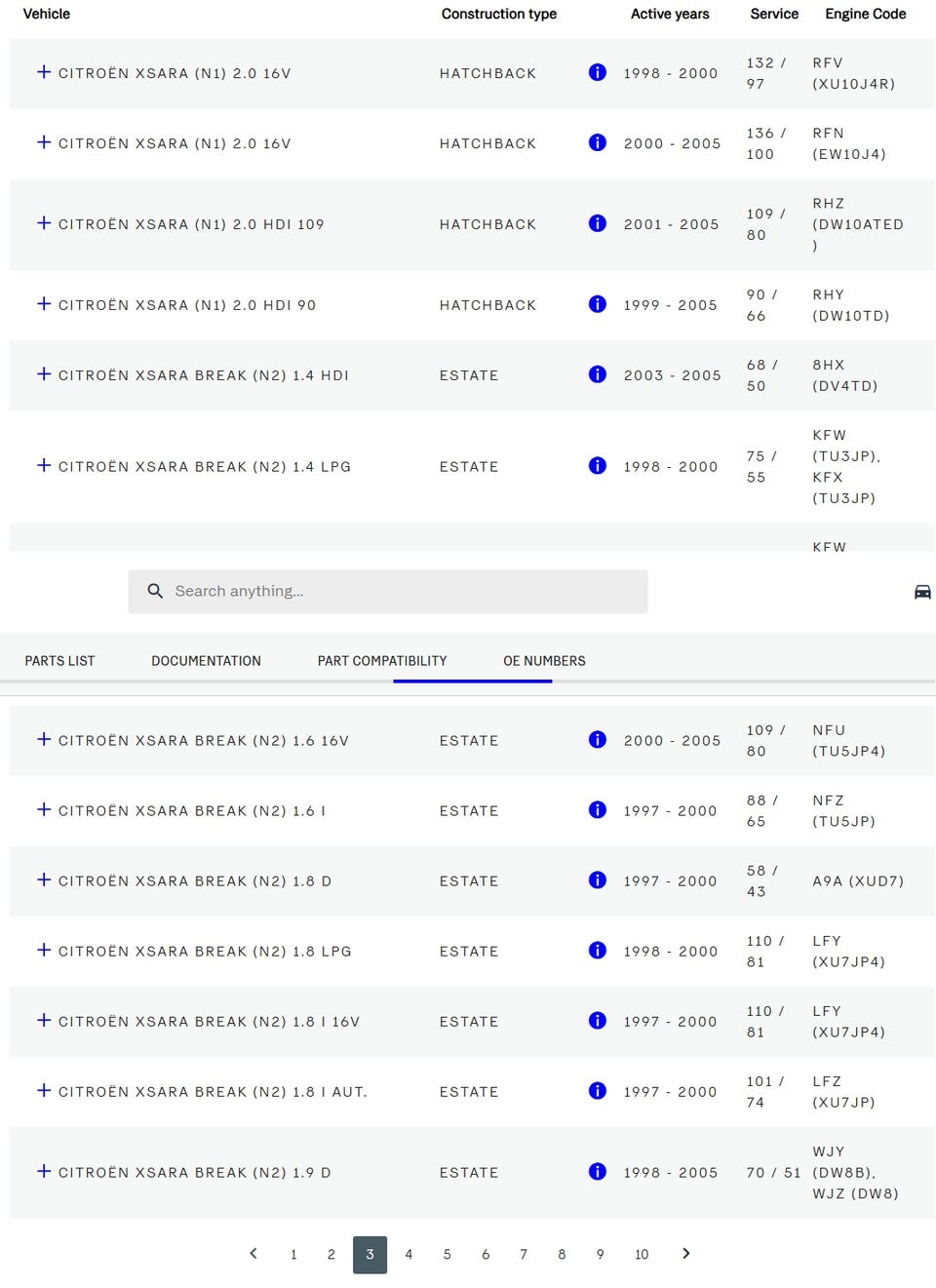936x1288 pixels.
Task: Select engine code LFZ (XU7JP)
Action: tap(844, 1092)
